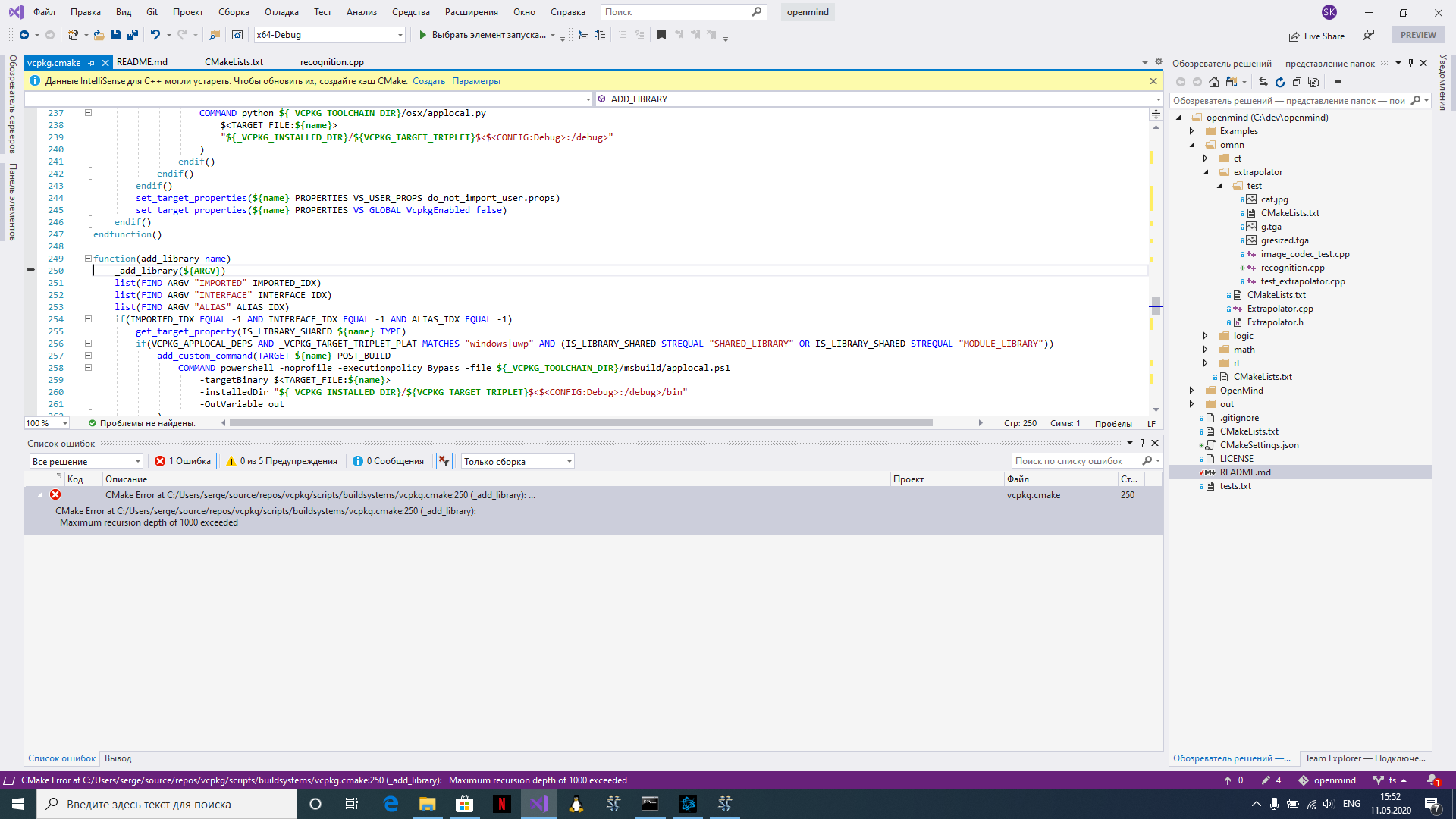
Task: Open the 'Только сборка' dropdown
Action: tap(516, 460)
